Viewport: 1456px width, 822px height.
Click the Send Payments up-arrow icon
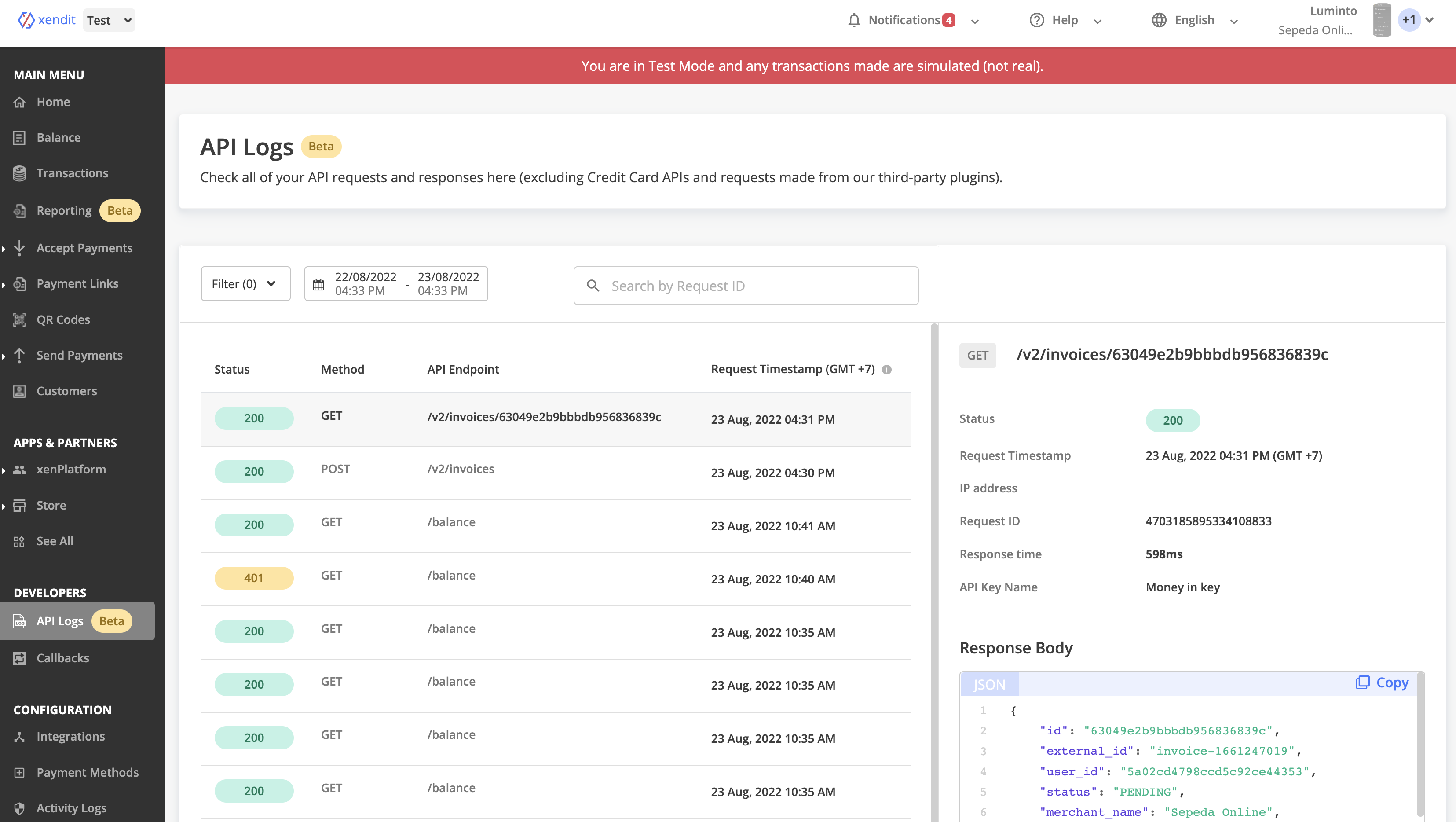(x=19, y=355)
